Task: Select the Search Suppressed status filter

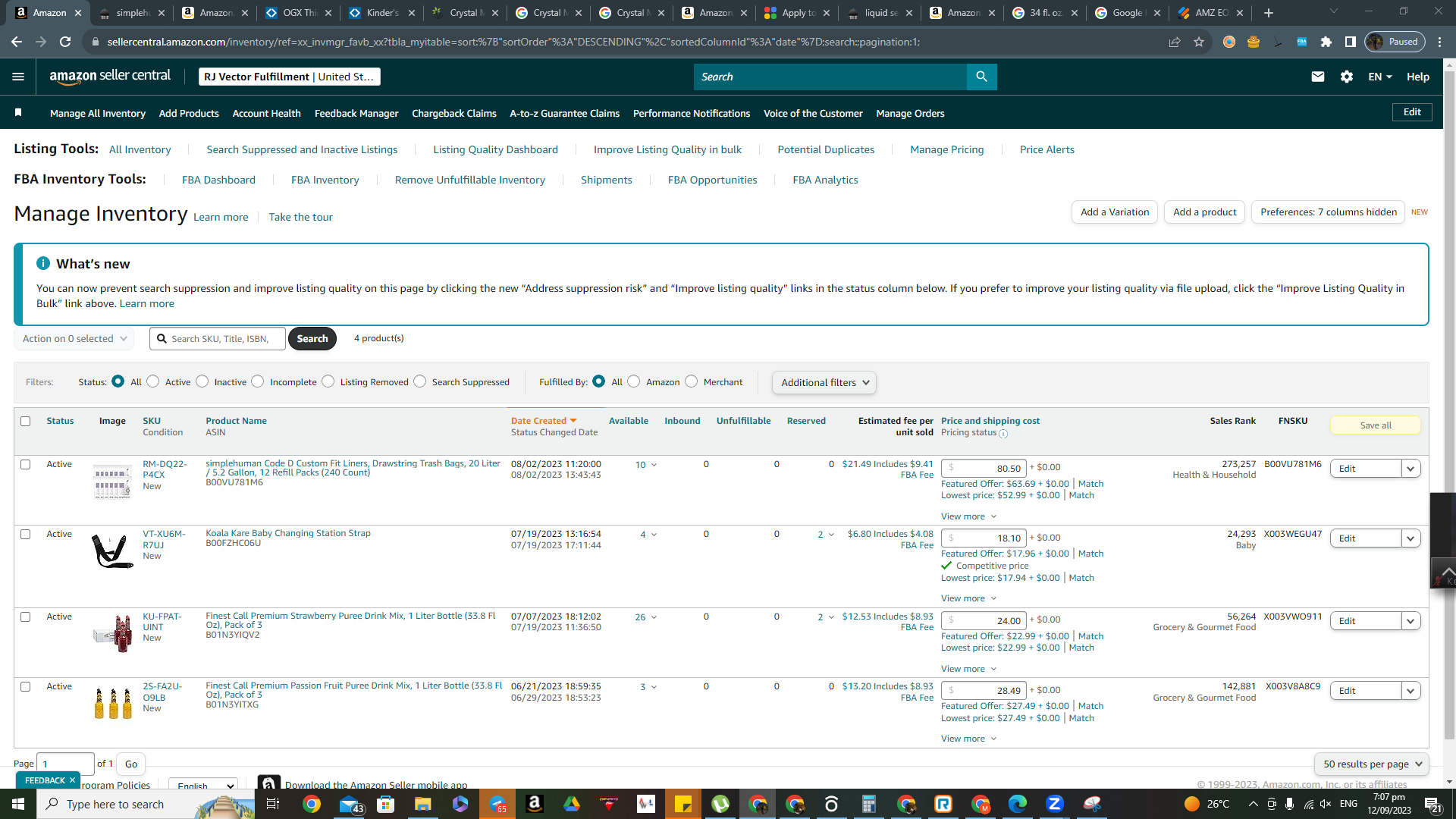Action: [x=420, y=381]
